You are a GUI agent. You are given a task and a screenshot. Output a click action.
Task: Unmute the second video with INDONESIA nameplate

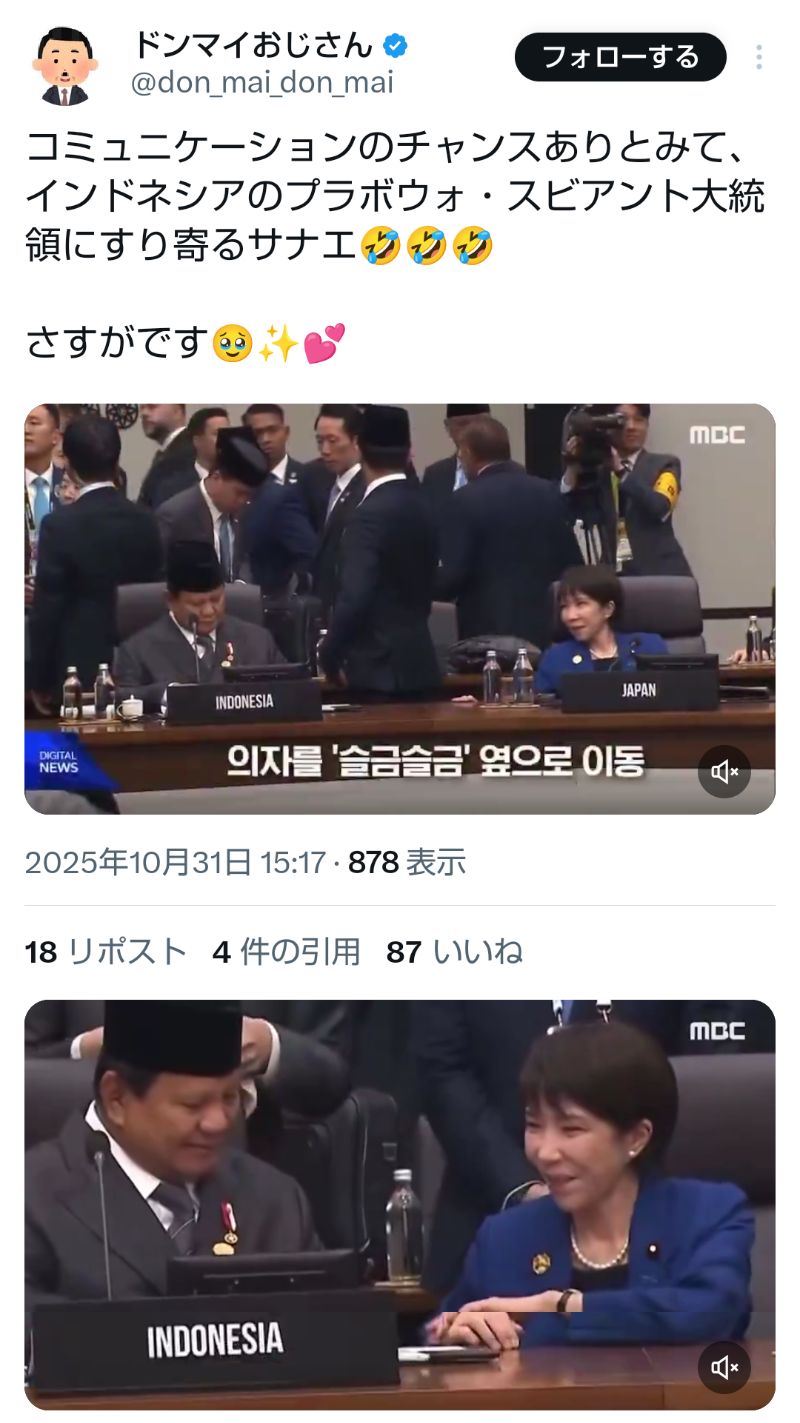pos(724,1367)
